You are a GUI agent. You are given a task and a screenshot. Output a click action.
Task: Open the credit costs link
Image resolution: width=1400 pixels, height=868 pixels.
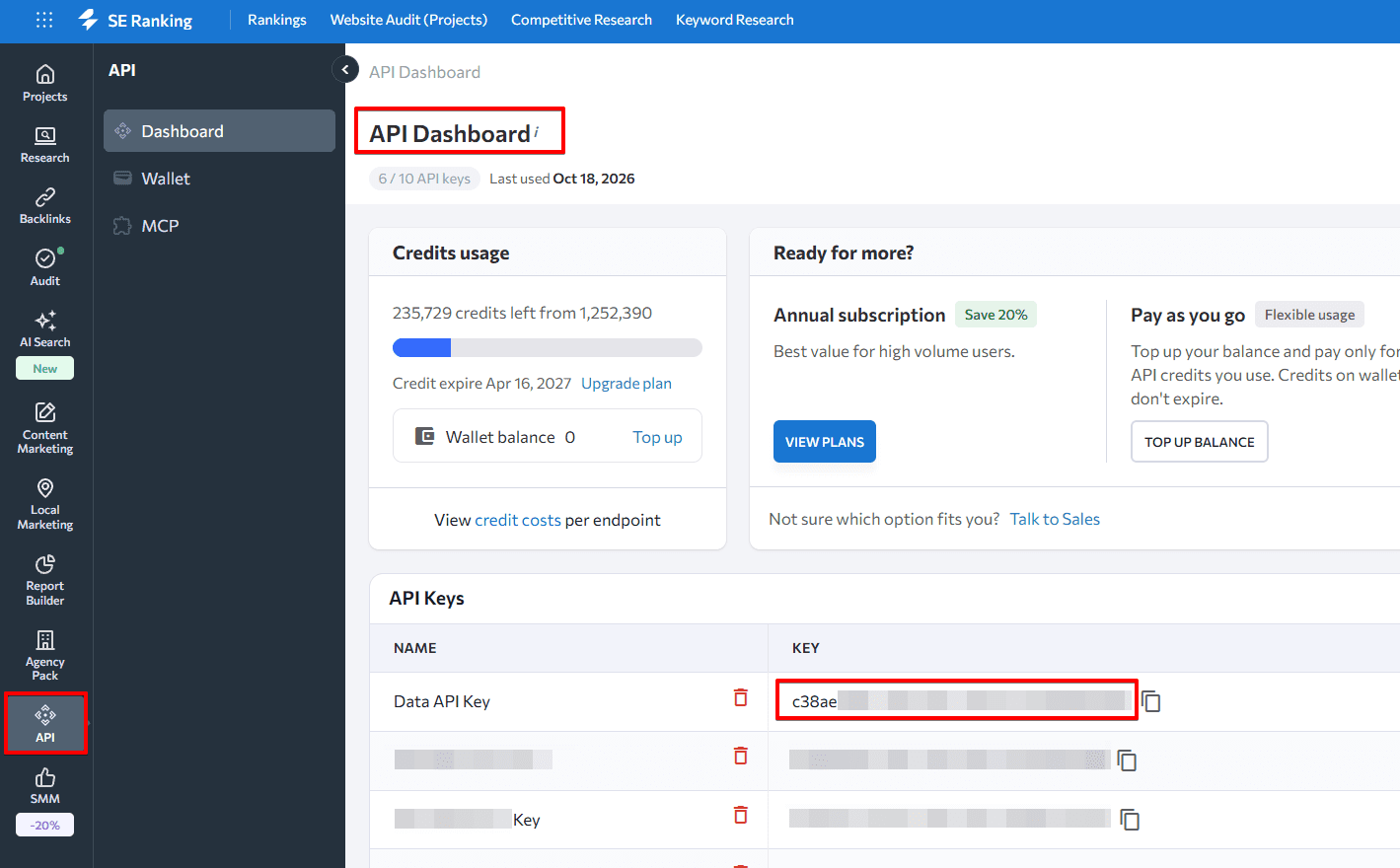tap(518, 520)
